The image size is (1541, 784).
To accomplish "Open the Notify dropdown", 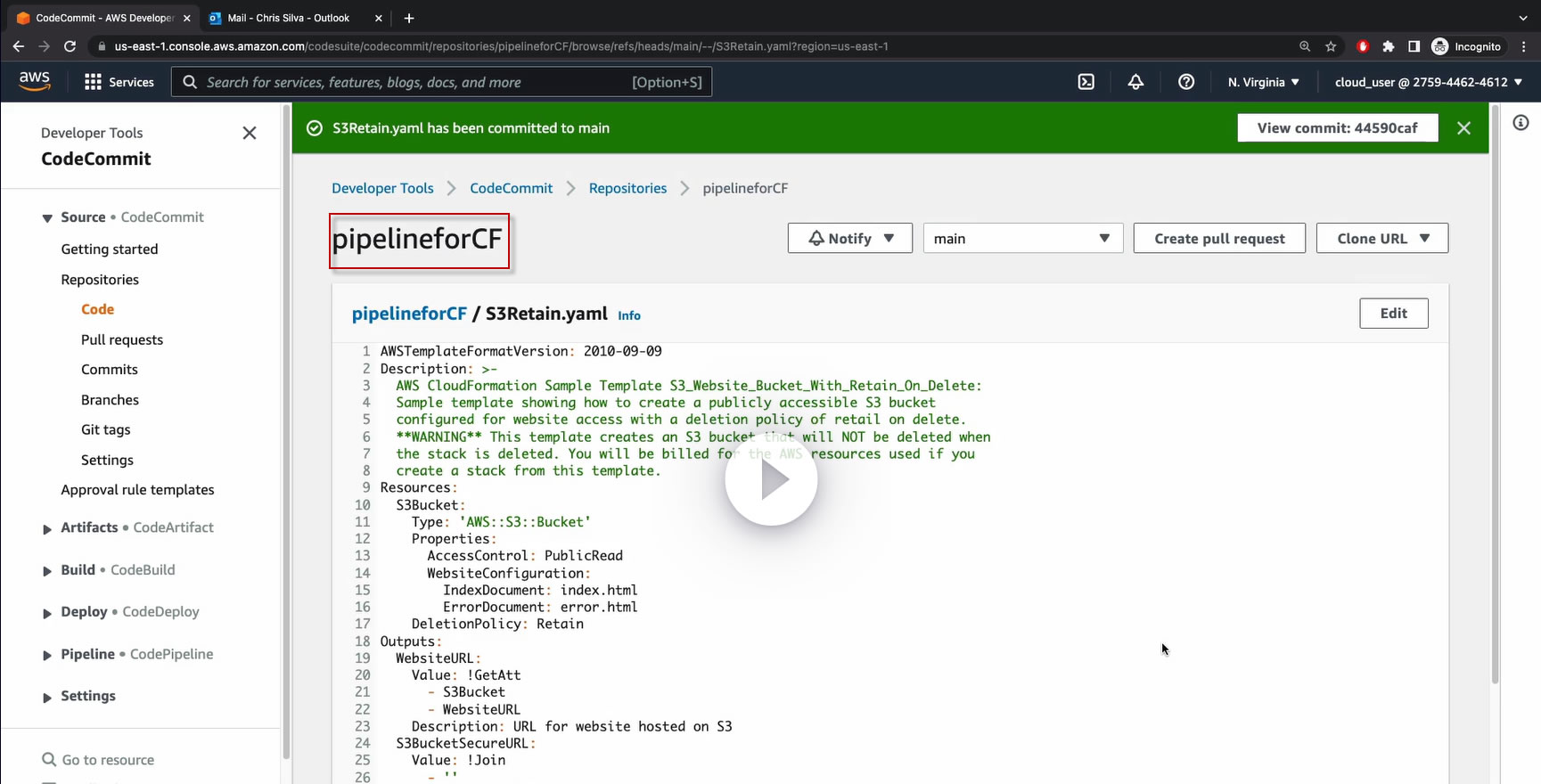I will point(850,239).
